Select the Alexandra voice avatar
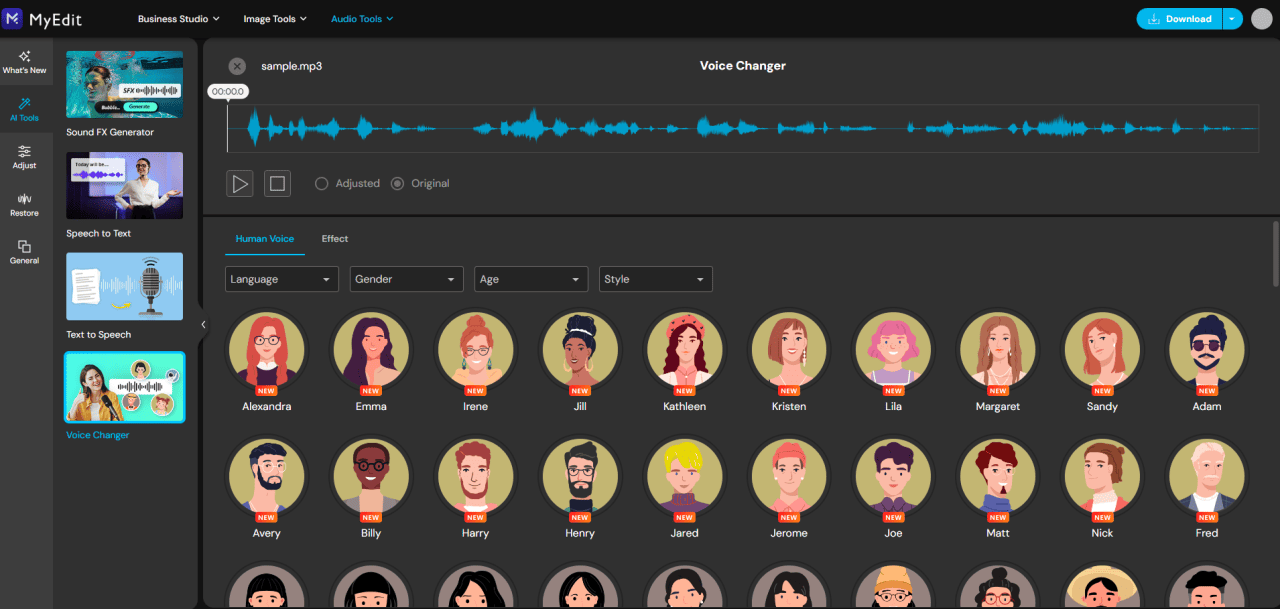The width and height of the screenshot is (1280, 609). (266, 349)
